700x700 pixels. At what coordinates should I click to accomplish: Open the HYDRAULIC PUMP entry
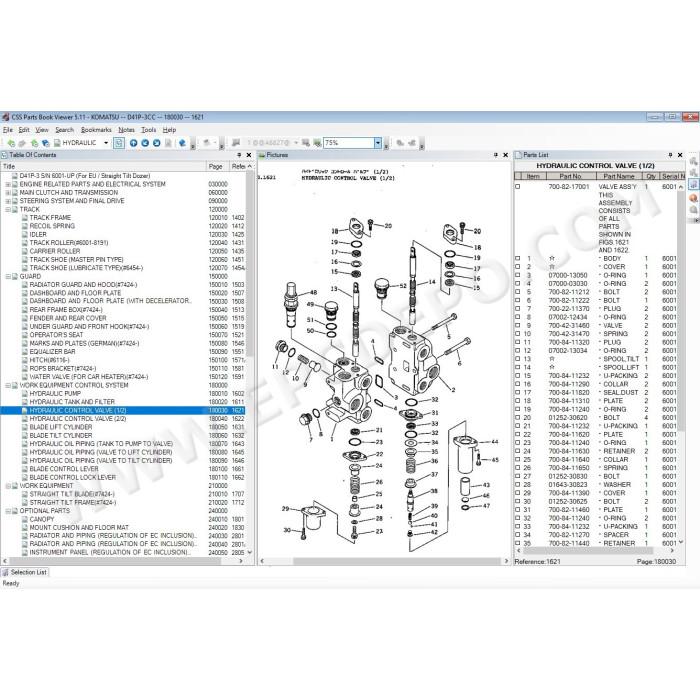(x=55, y=394)
